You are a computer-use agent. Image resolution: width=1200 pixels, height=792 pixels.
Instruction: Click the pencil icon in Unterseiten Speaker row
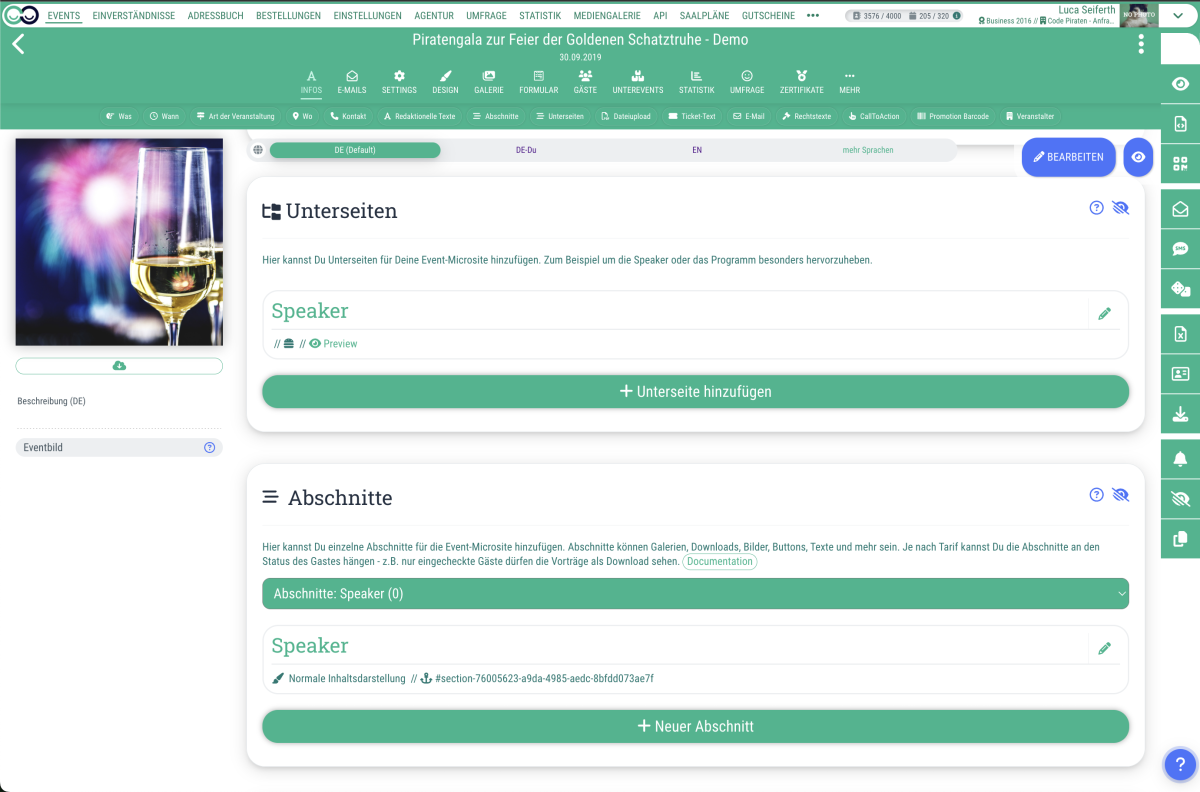pyautogui.click(x=1104, y=313)
